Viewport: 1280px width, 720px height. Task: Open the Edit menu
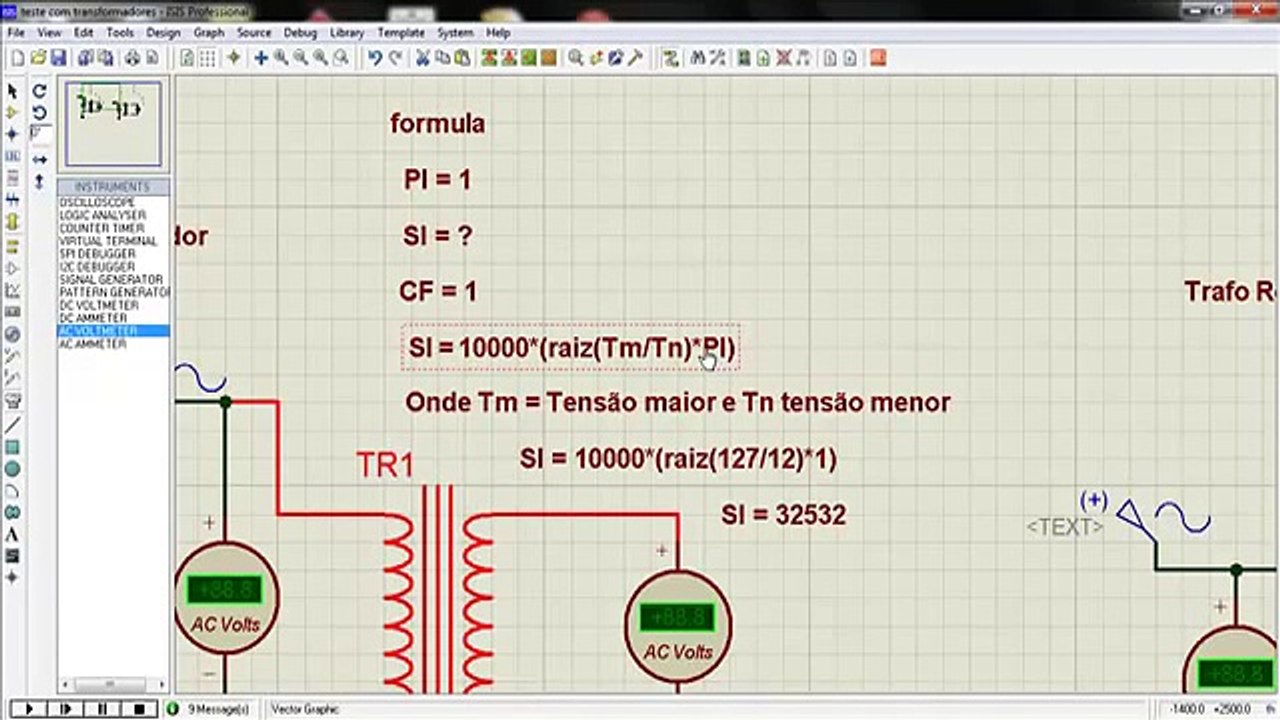click(x=84, y=33)
